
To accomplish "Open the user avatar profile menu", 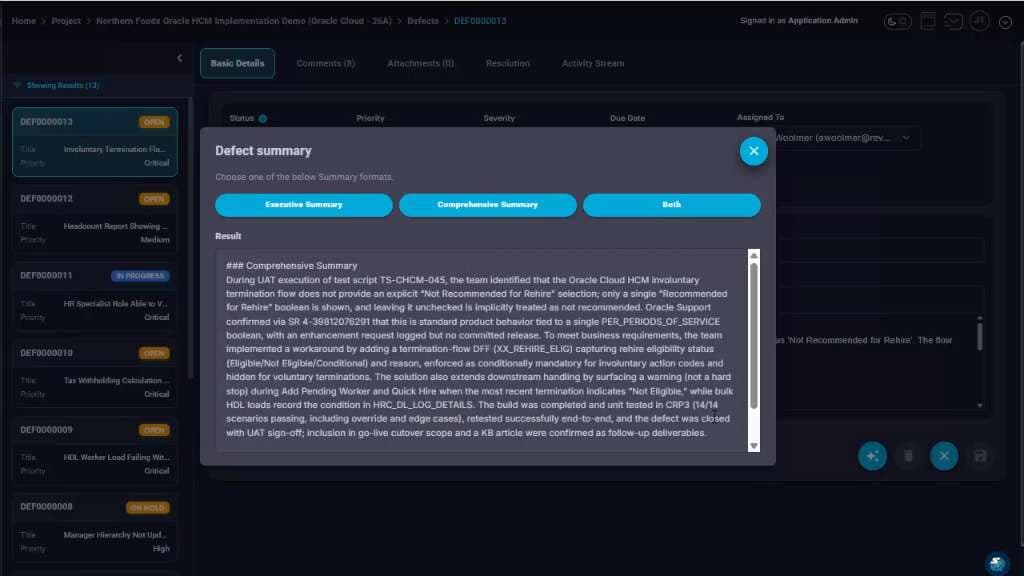I will coord(979,21).
